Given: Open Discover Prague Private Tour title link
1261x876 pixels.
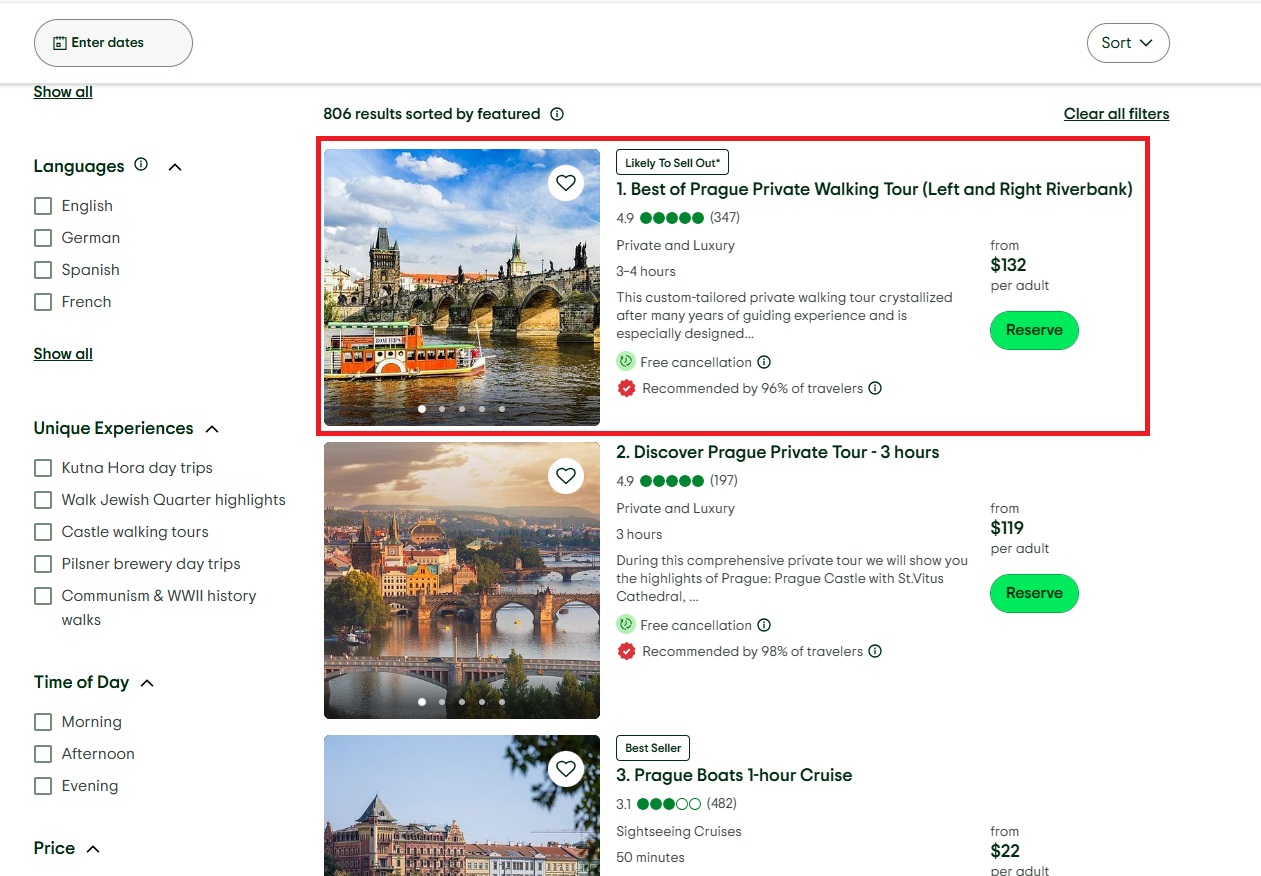Looking at the screenshot, I should pyautogui.click(x=786, y=452).
